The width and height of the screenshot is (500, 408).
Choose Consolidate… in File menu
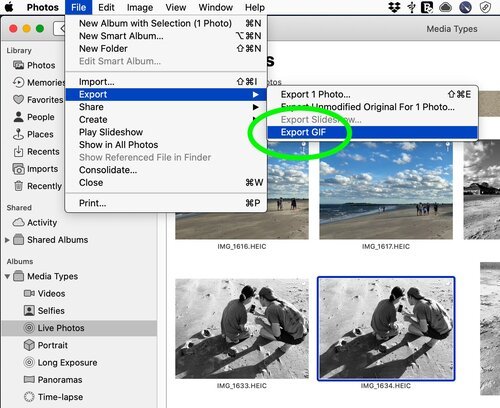click(x=166, y=170)
